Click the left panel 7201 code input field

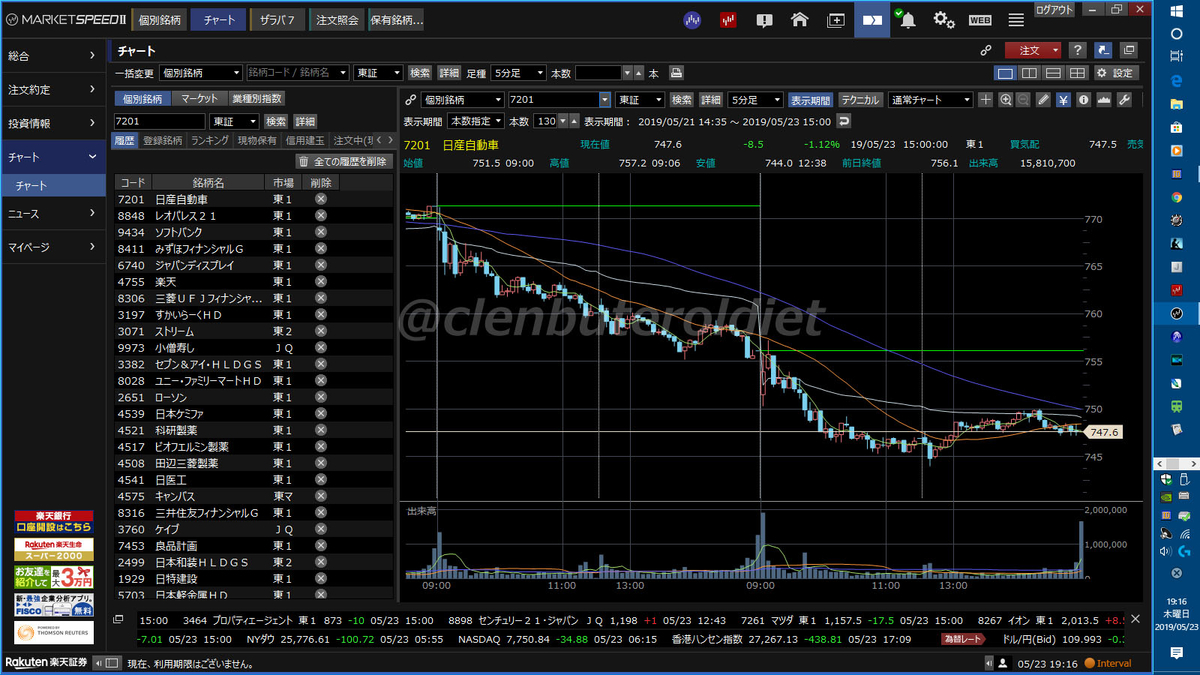pyautogui.click(x=161, y=121)
